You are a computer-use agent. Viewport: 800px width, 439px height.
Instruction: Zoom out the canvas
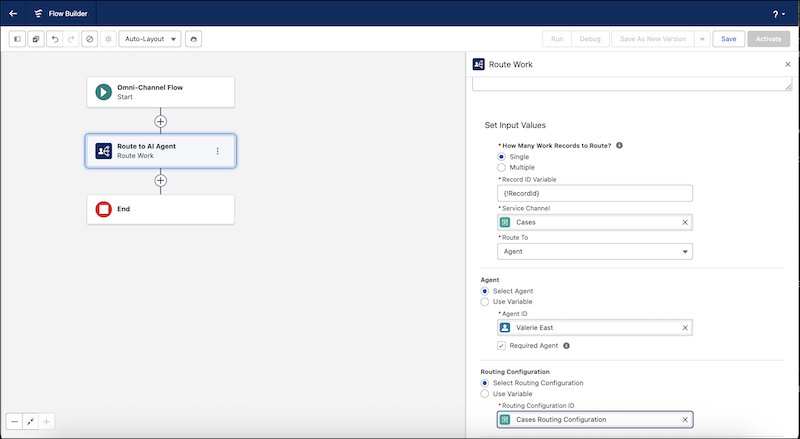click(x=14, y=422)
